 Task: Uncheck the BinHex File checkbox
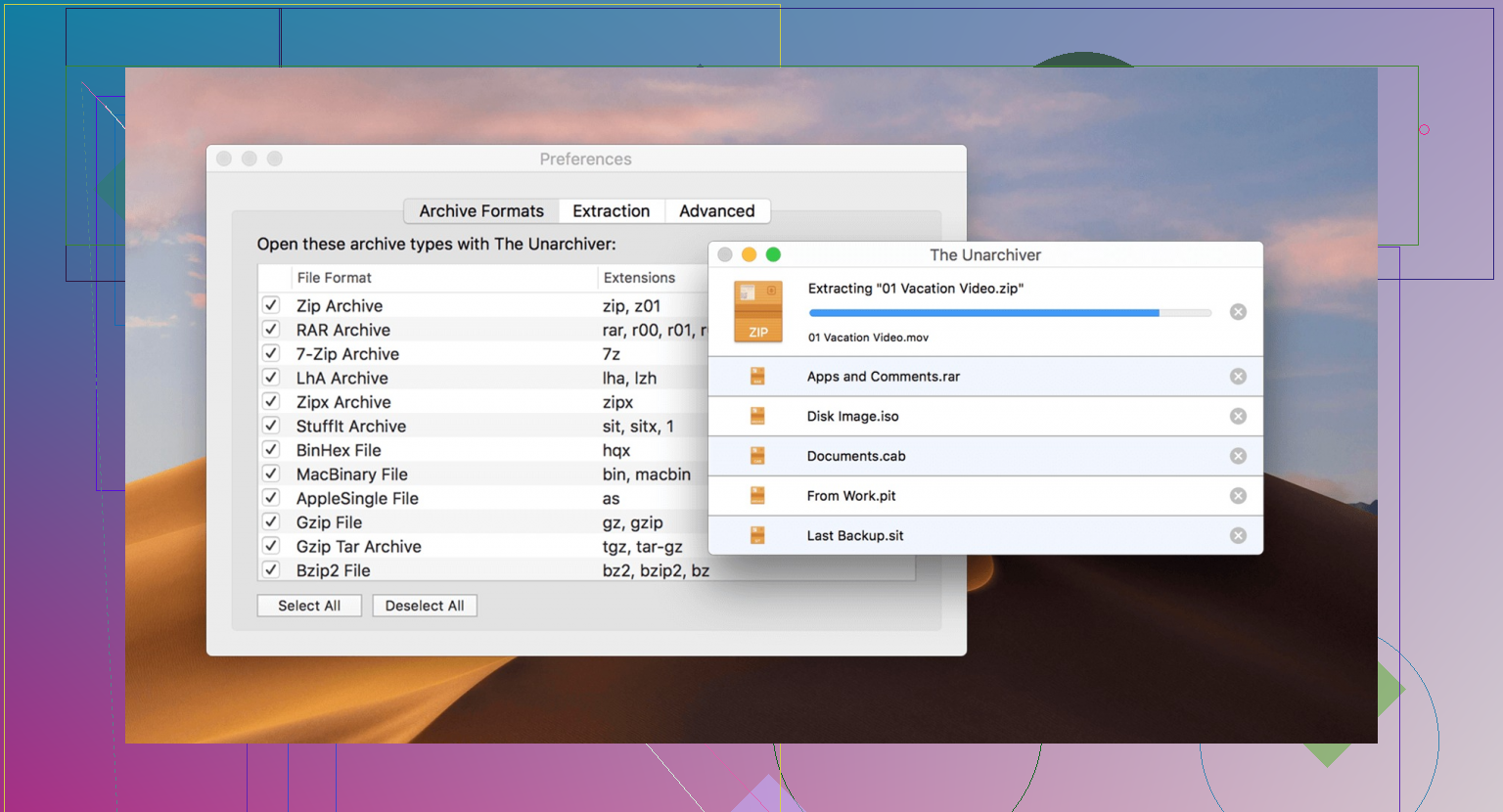pyautogui.click(x=272, y=450)
